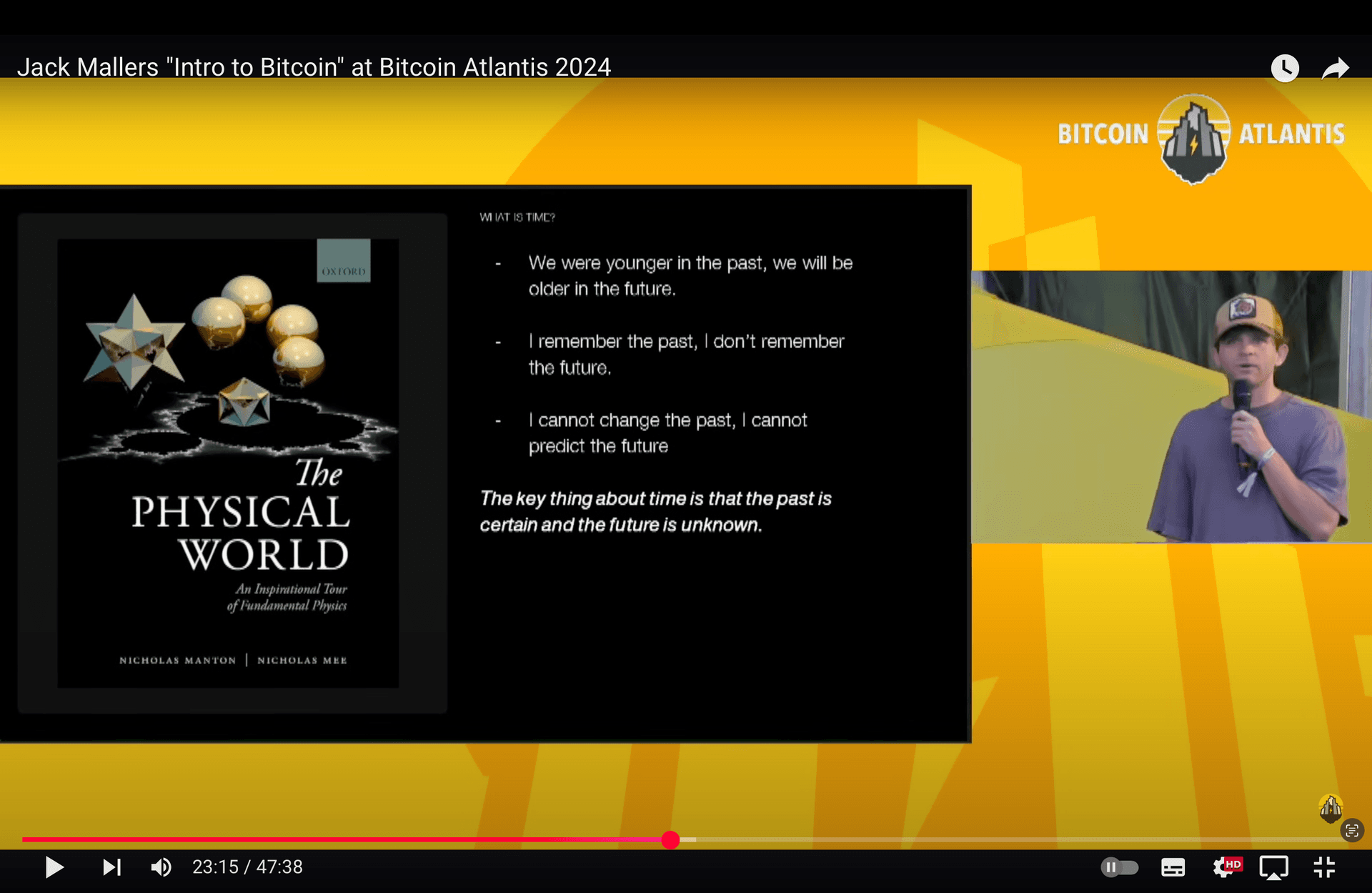
Task: Exit full screen mode
Action: [1324, 867]
